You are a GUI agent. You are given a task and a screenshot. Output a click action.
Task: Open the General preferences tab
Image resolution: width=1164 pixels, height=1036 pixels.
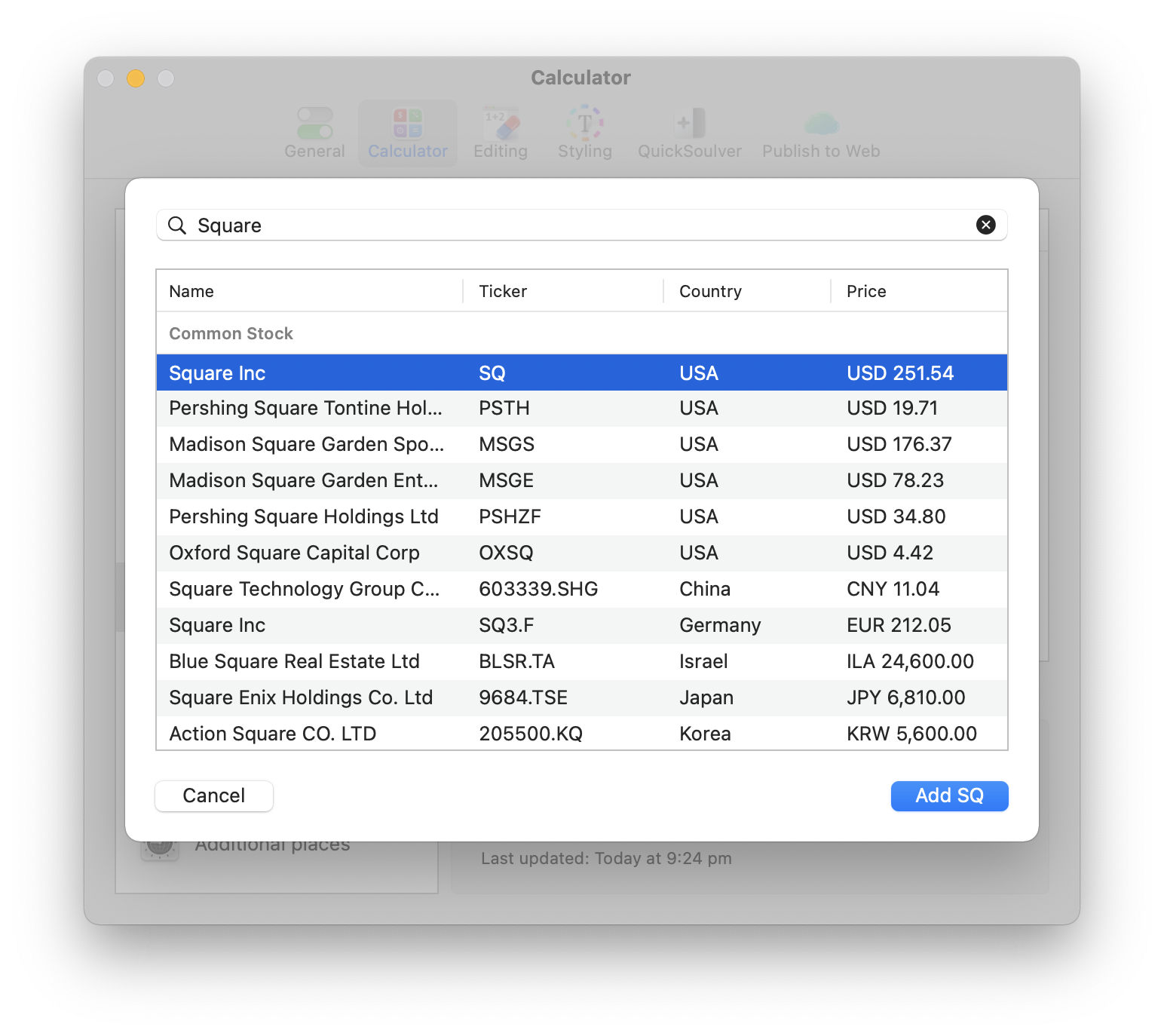(x=314, y=133)
